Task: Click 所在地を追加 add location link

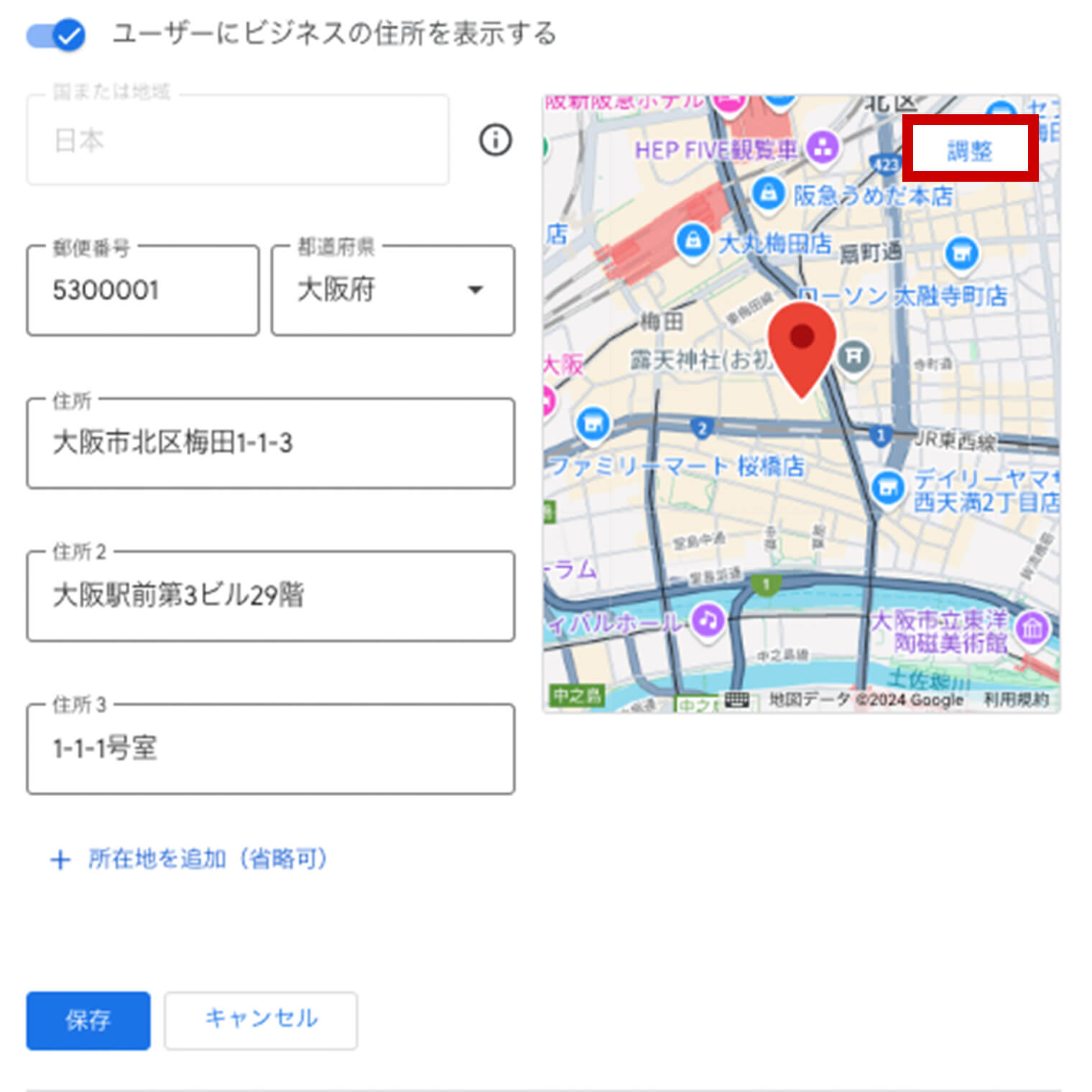Action: point(190,859)
